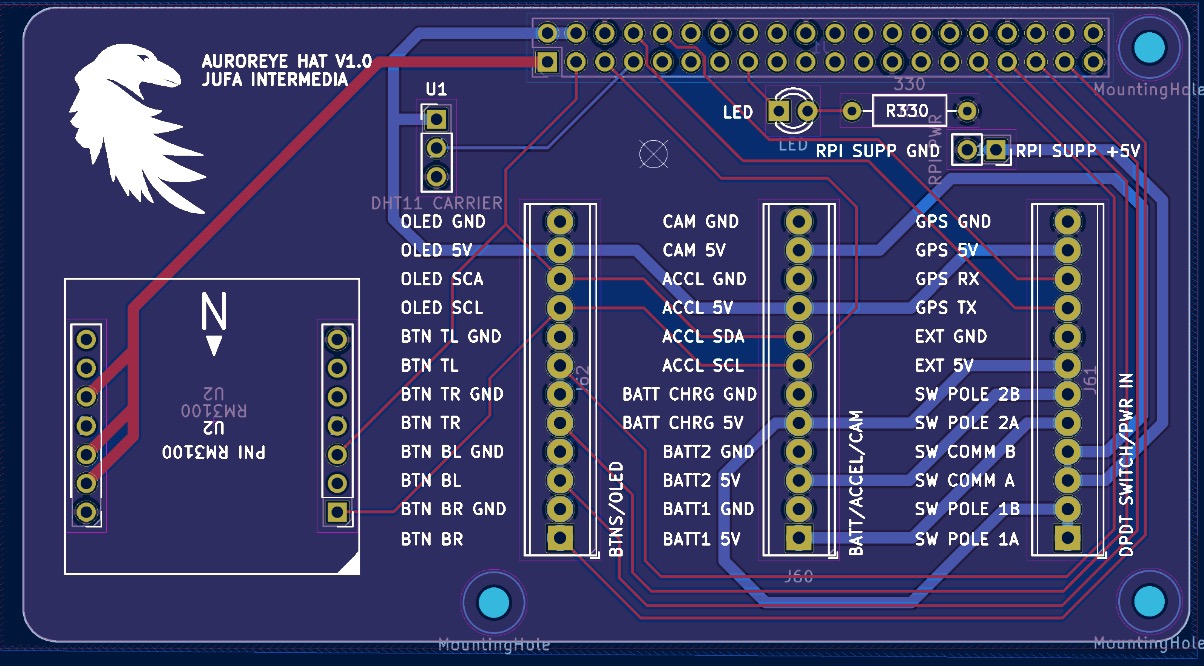Click the BTN BR square pad
Viewport: 1204px width, 666px height.
561,538
